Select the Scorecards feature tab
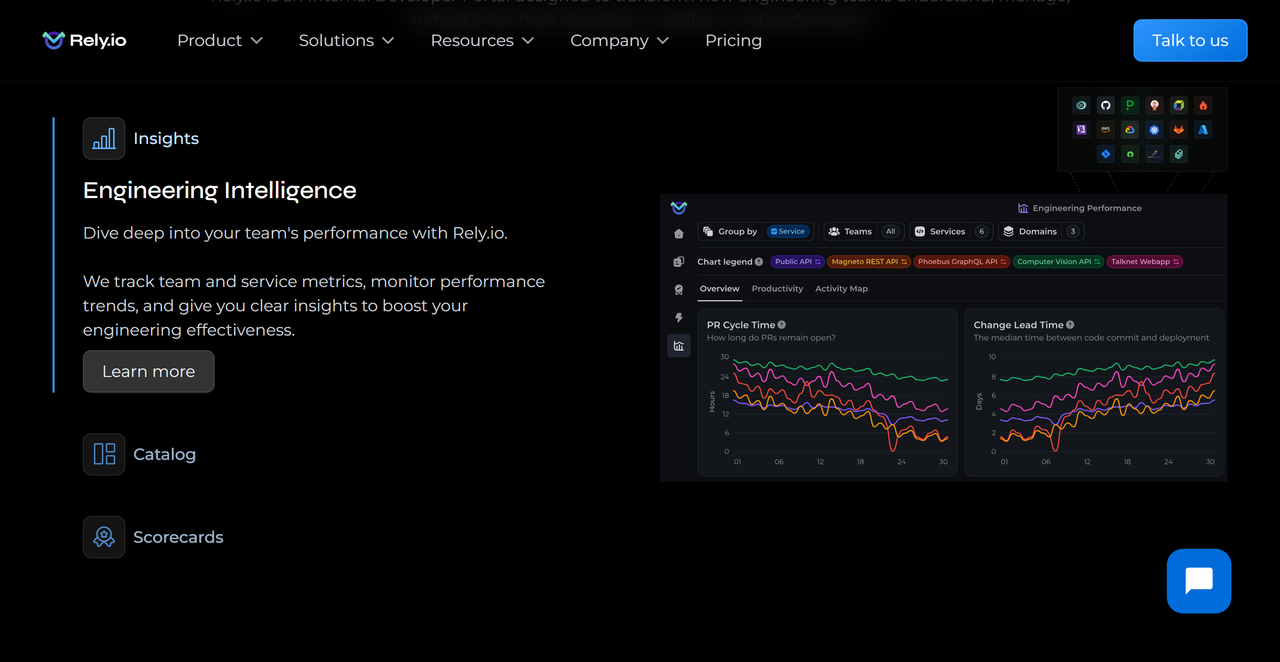 154,537
